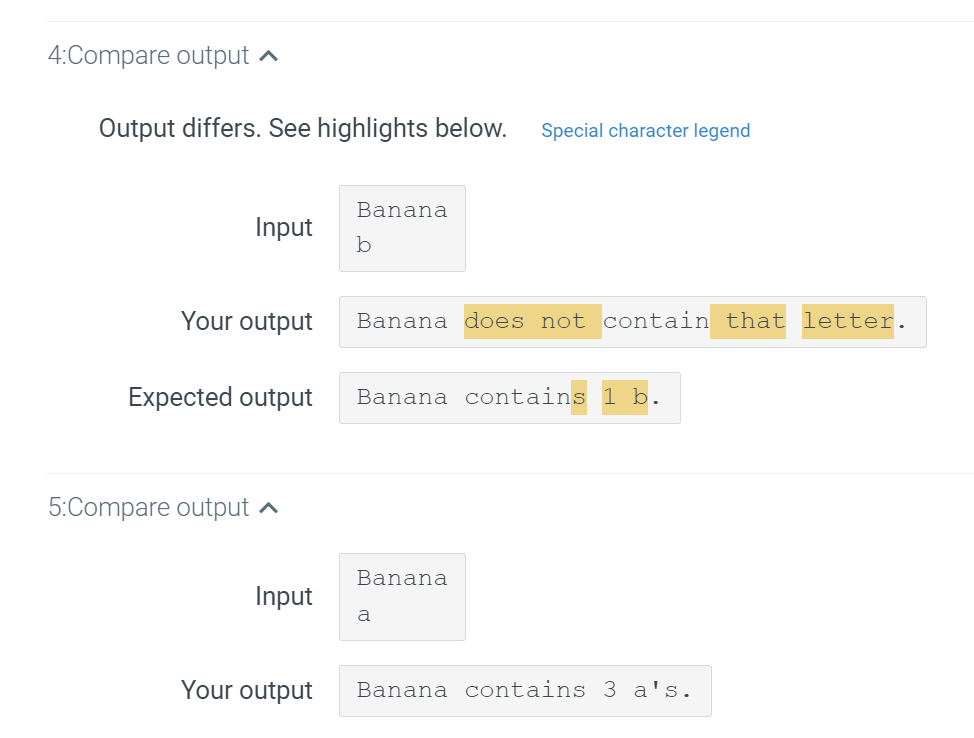974x738 pixels.
Task: Open the Special character legend link
Action: 645,131
